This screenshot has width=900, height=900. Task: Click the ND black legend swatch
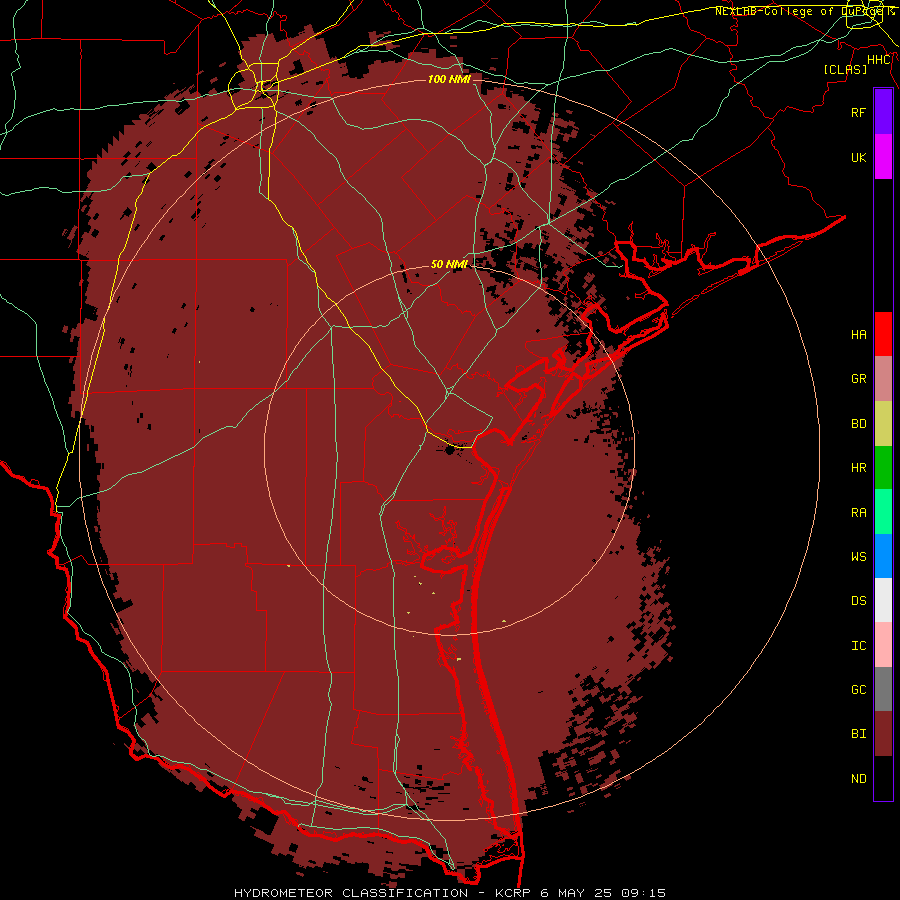click(883, 778)
